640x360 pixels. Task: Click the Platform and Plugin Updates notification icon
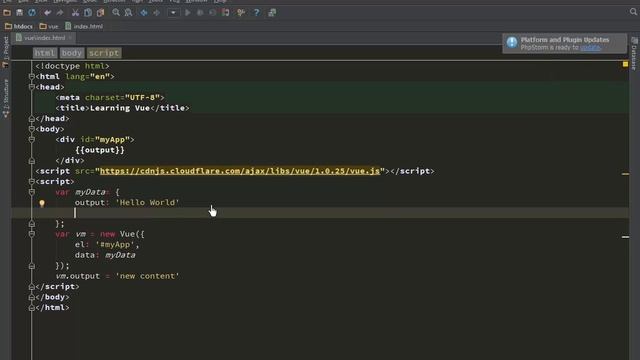click(512, 42)
